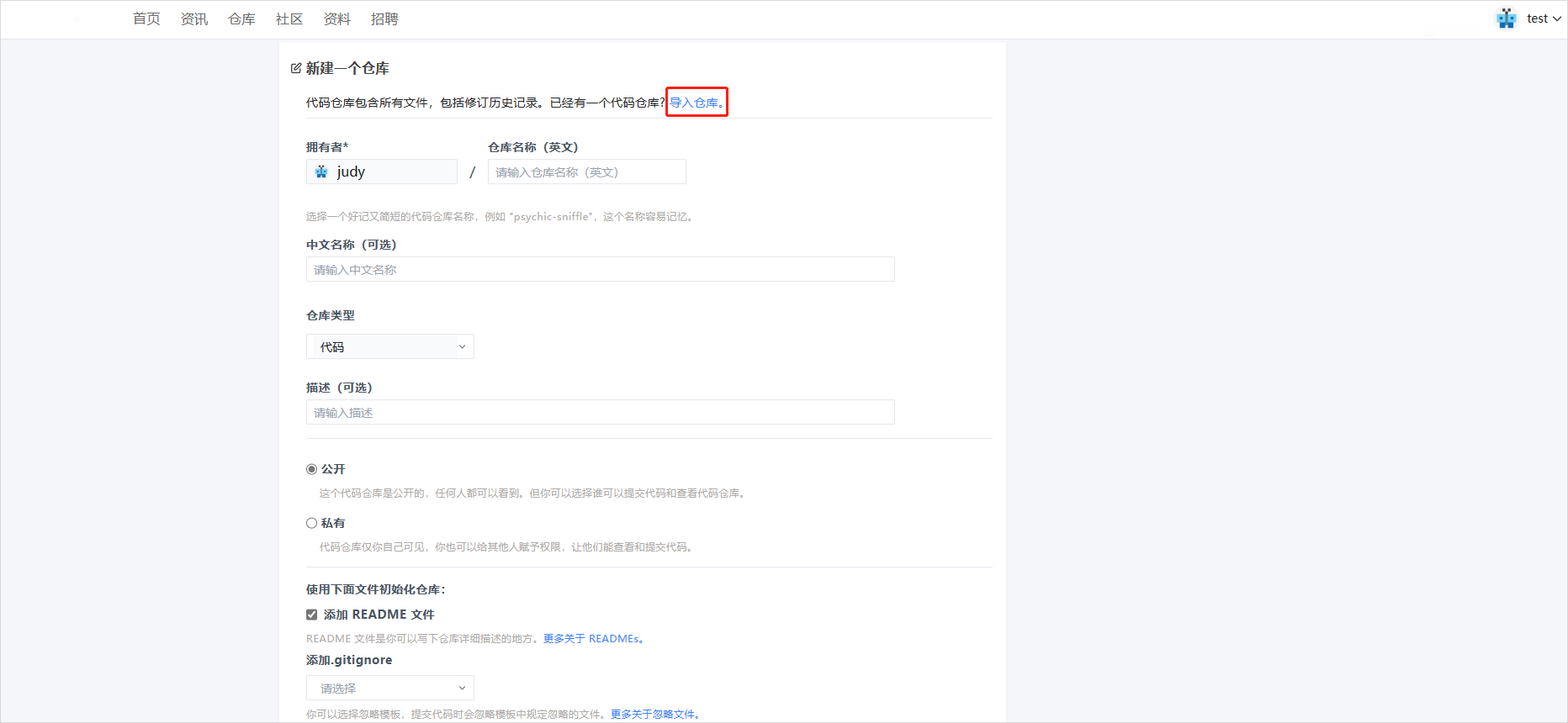Click the 中文名称 input field
Image resolution: width=1568 pixels, height=723 pixels.
[600, 270]
